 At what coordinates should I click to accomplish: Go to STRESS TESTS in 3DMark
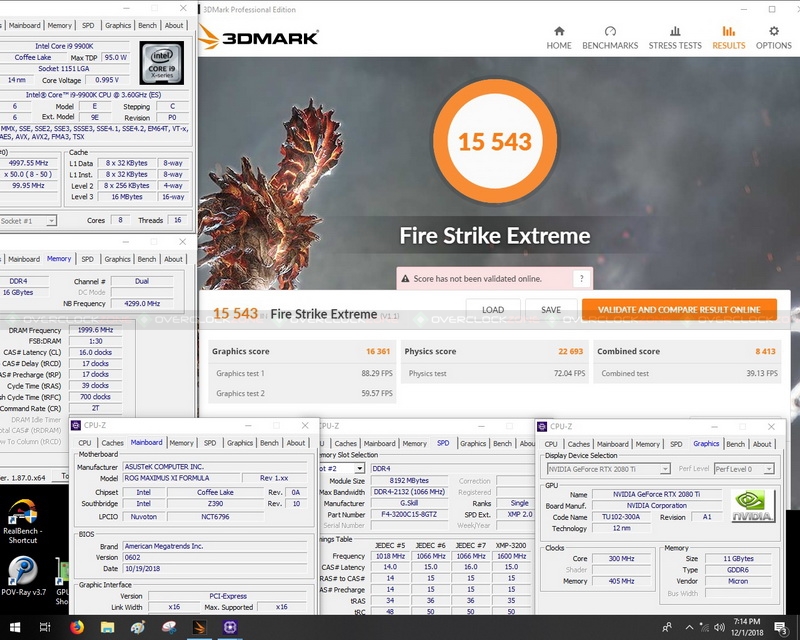pyautogui.click(x=674, y=38)
